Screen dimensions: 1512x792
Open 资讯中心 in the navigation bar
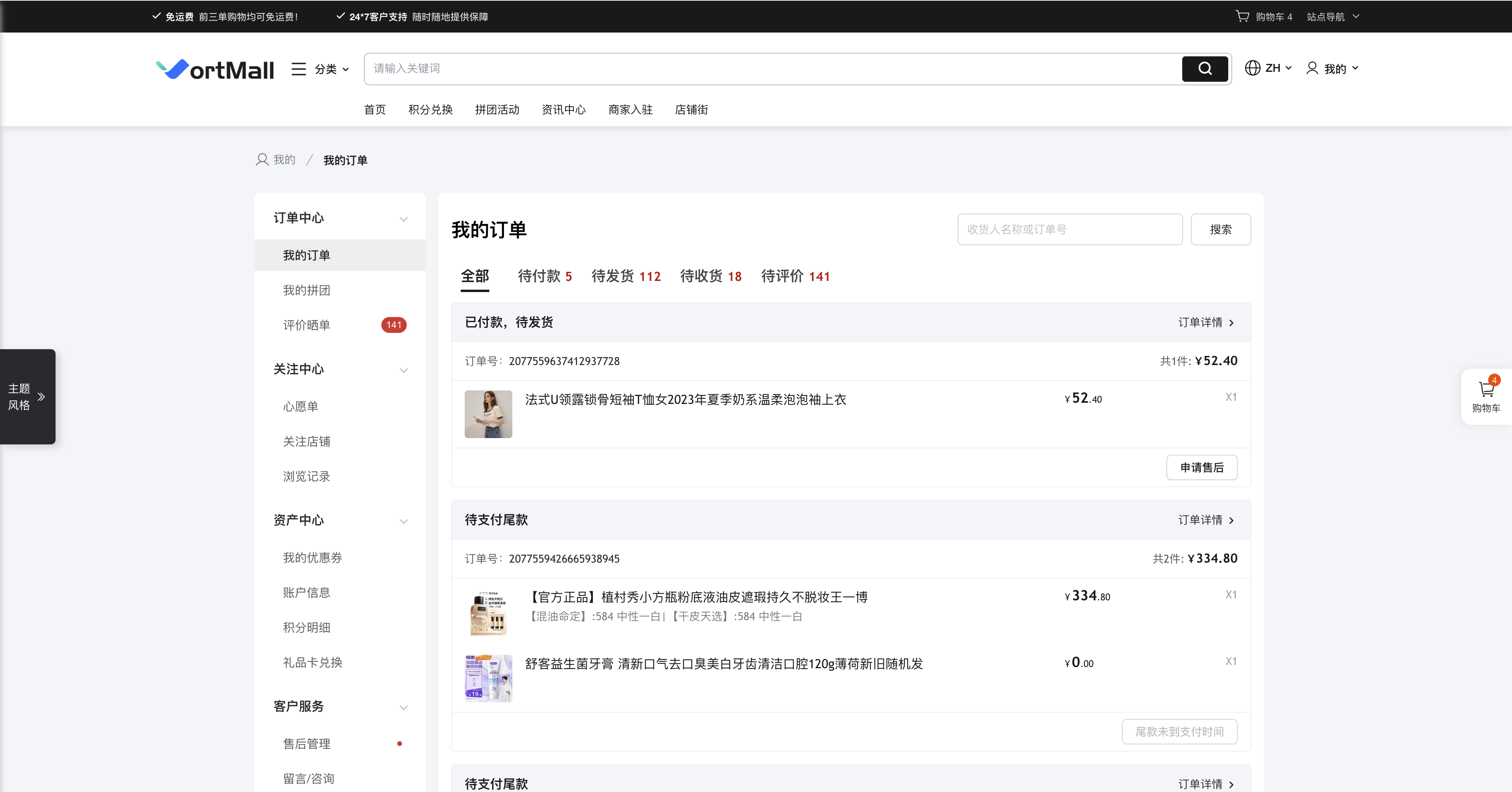tap(564, 110)
